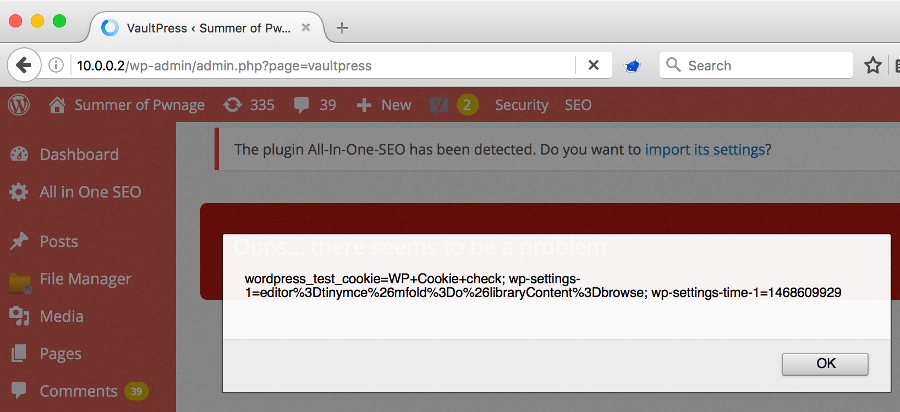
Task: Click the blue extension icon in toolbar
Action: coord(633,66)
